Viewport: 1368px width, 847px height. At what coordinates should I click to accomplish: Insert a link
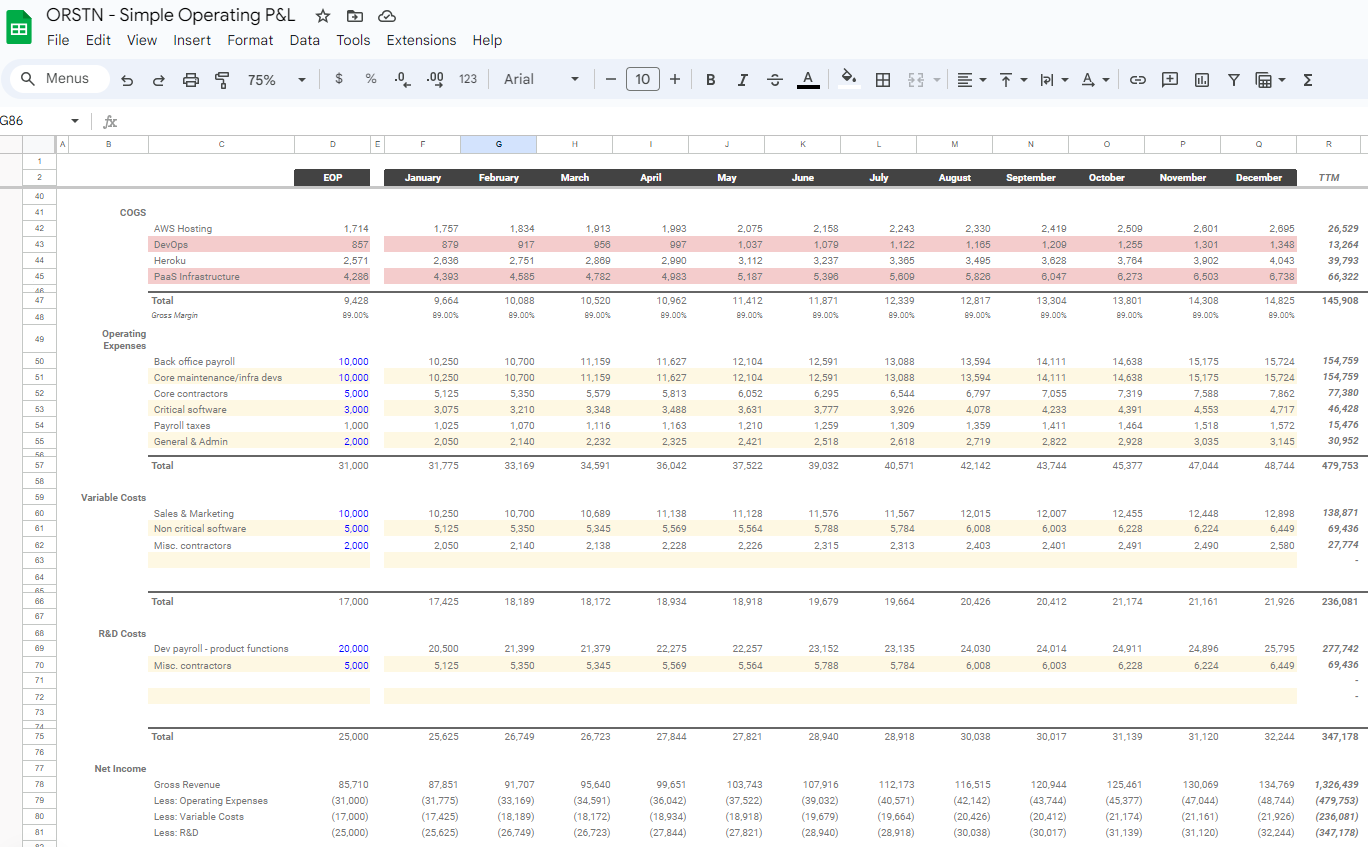point(1138,80)
